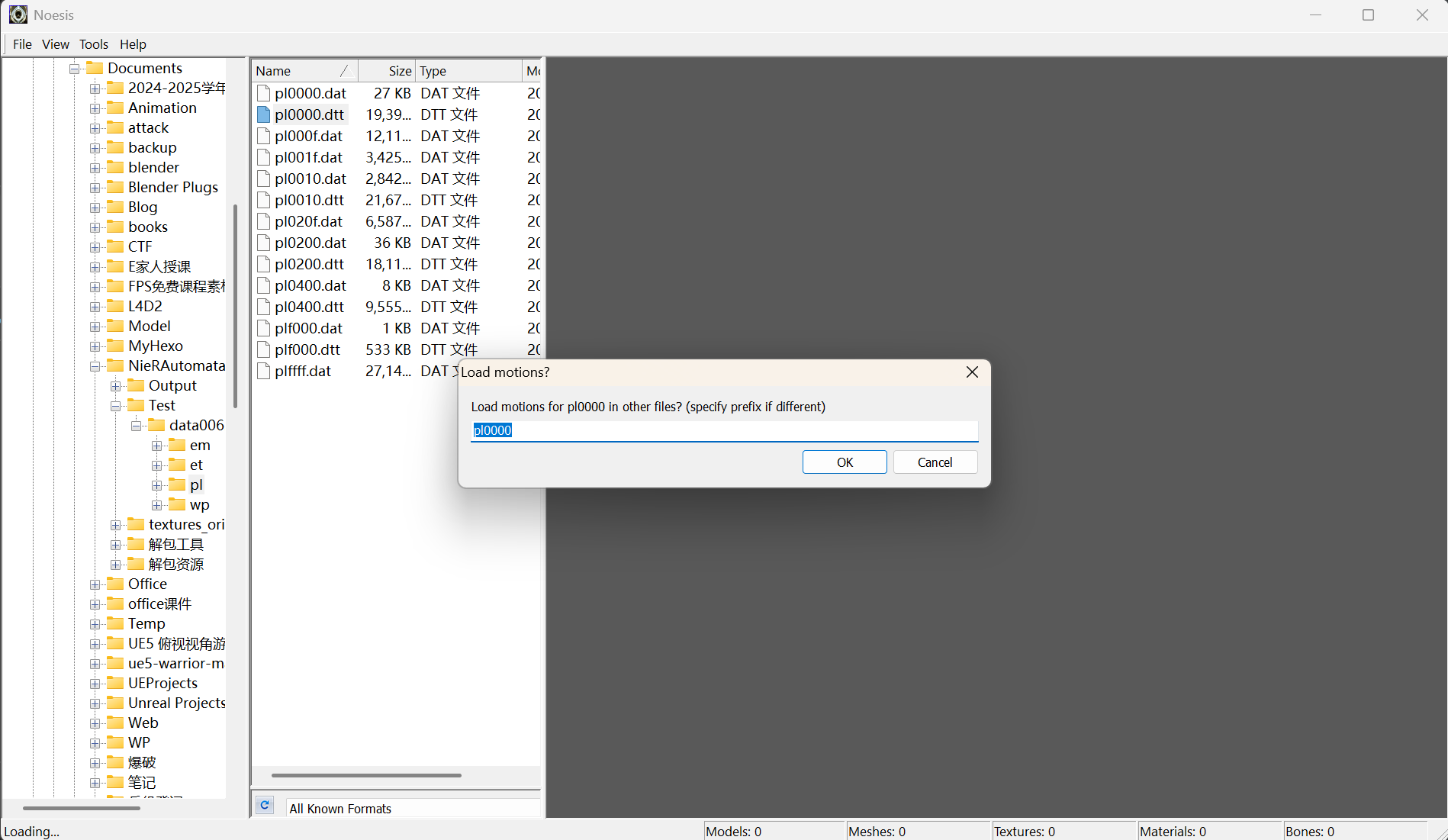The height and width of the screenshot is (840, 1448).
Task: Sort files by the Size column header
Action: click(x=386, y=71)
